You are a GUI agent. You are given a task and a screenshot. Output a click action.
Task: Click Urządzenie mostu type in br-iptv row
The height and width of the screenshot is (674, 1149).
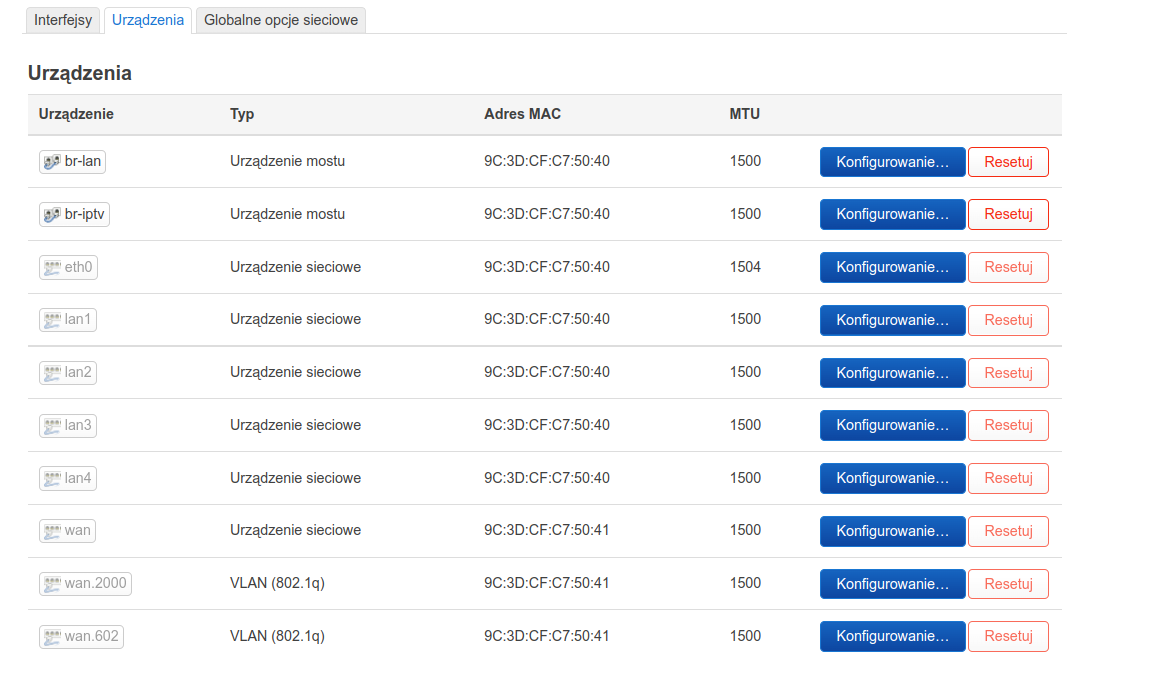[x=287, y=214]
